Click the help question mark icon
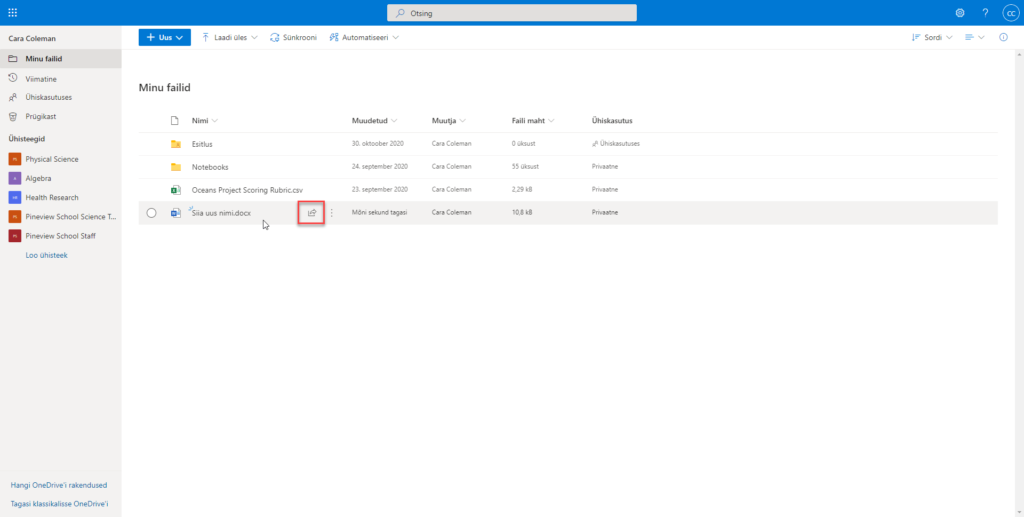Screen dimensions: 1024x517 coord(985,13)
